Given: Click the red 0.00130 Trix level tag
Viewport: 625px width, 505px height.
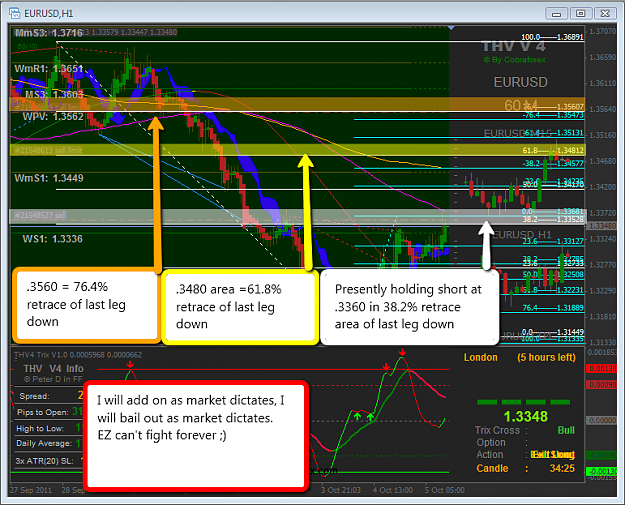Looking at the screenshot, I should [601, 369].
